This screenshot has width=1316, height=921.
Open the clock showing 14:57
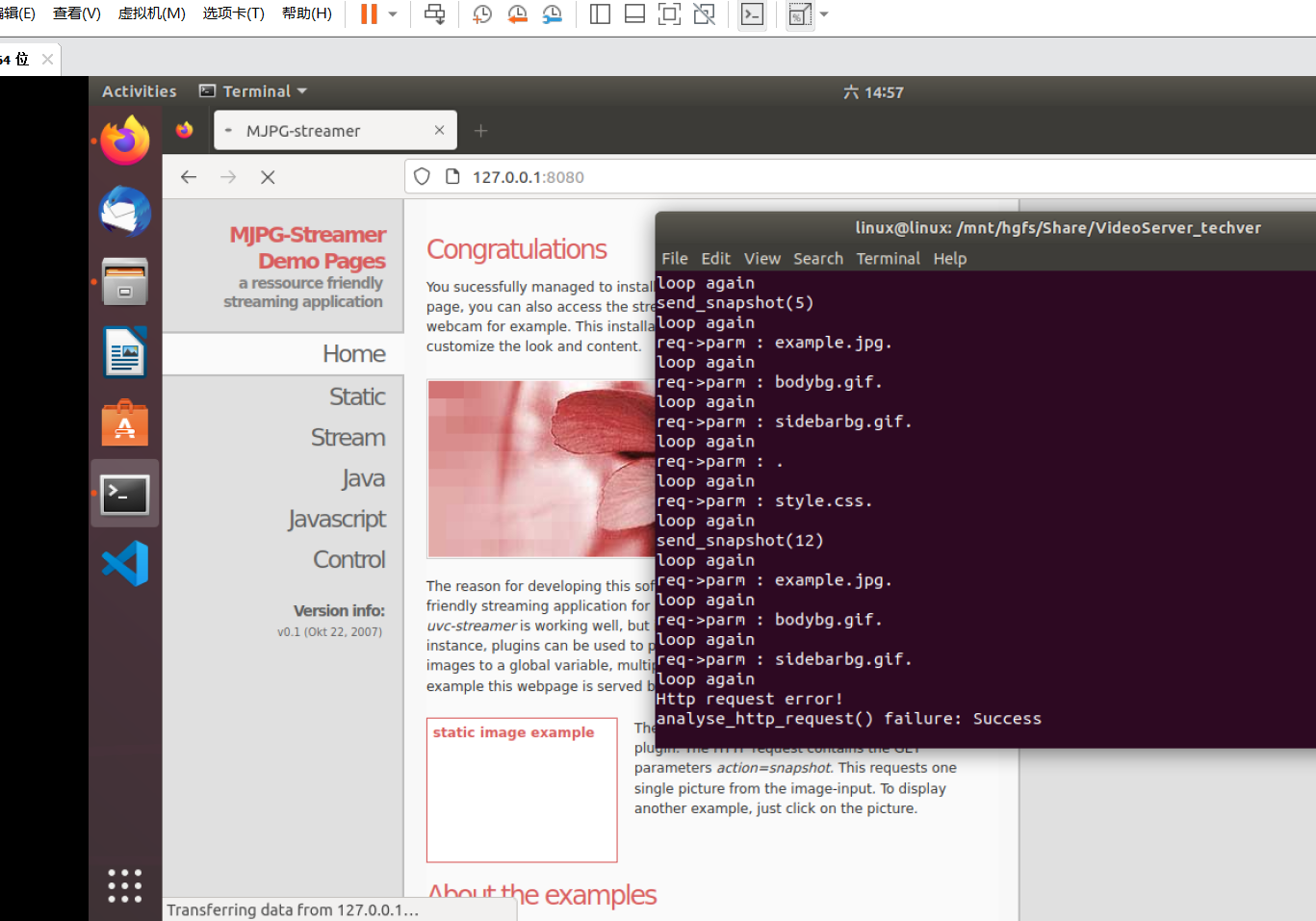[x=873, y=92]
